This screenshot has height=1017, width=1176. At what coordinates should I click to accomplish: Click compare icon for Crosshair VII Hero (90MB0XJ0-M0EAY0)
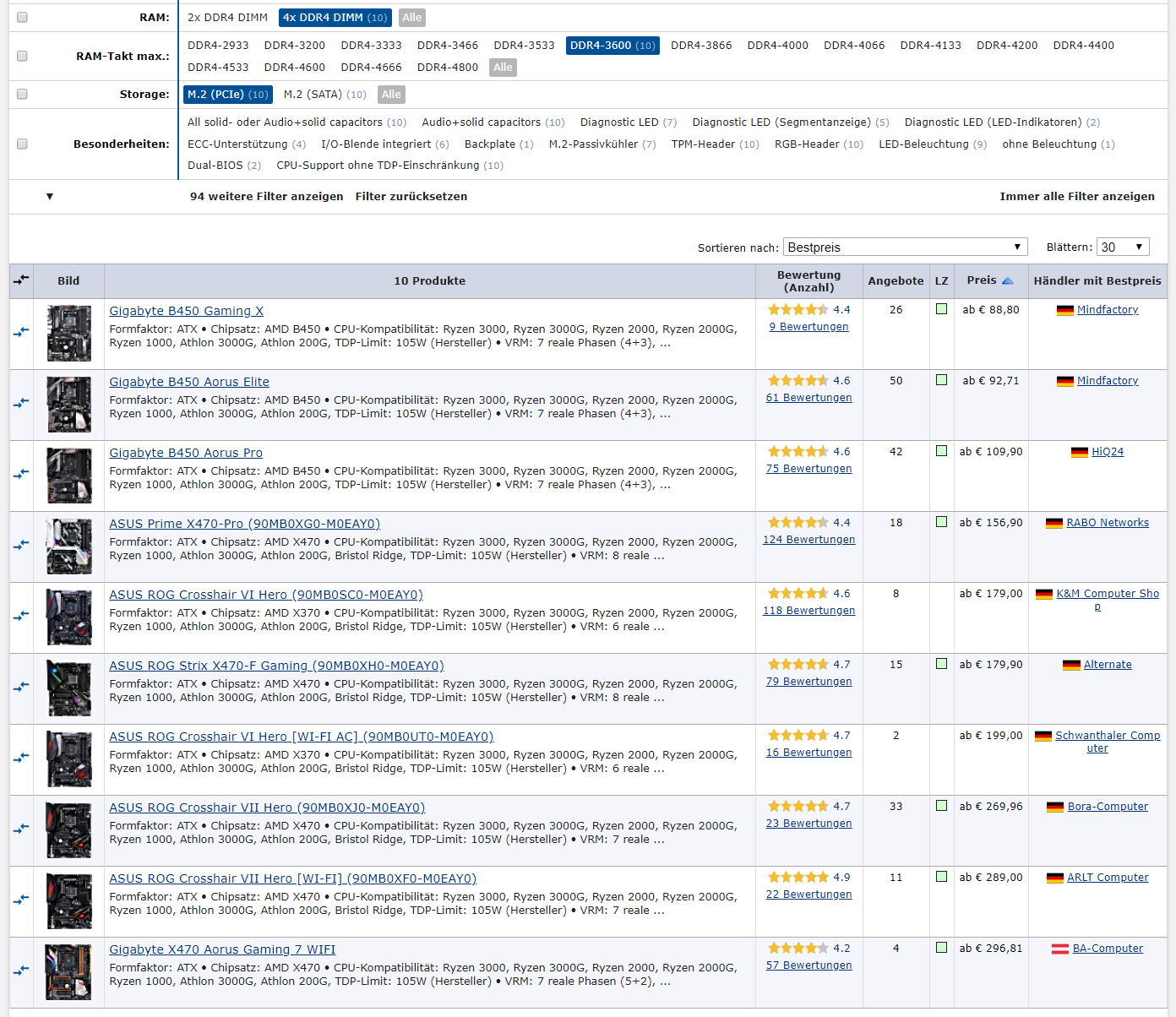21,829
